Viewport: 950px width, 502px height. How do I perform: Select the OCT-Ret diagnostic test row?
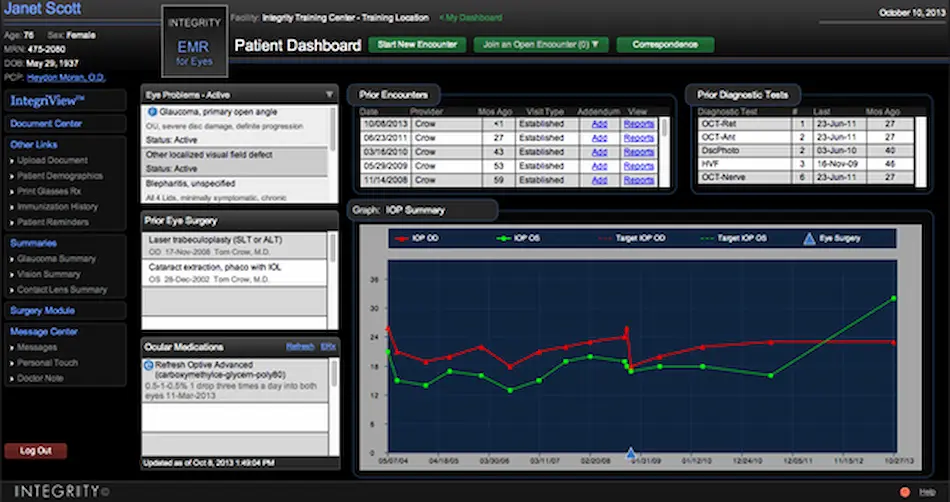point(806,124)
